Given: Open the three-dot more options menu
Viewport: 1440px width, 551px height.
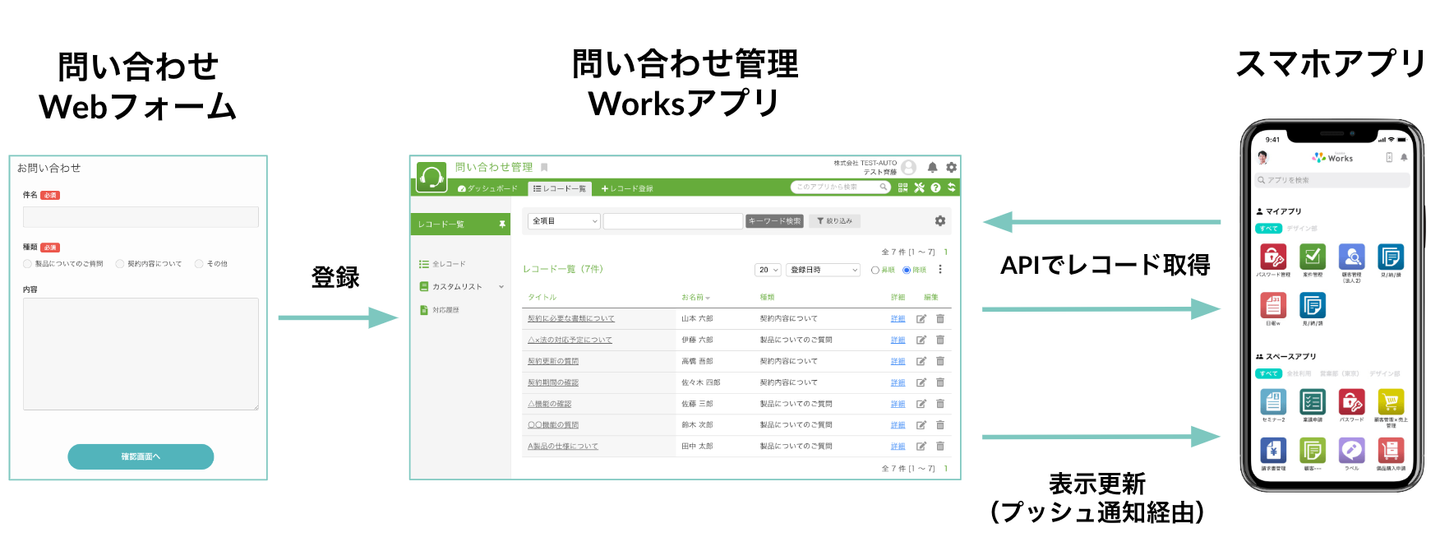Looking at the screenshot, I should 939,269.
